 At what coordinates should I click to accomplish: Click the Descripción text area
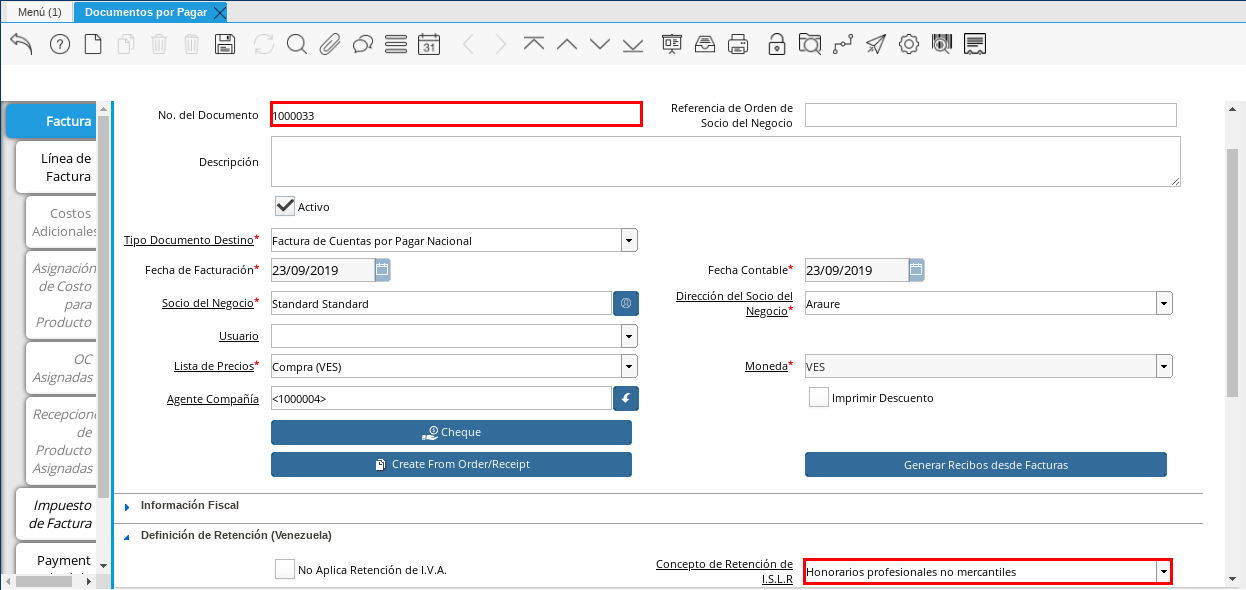(726, 162)
